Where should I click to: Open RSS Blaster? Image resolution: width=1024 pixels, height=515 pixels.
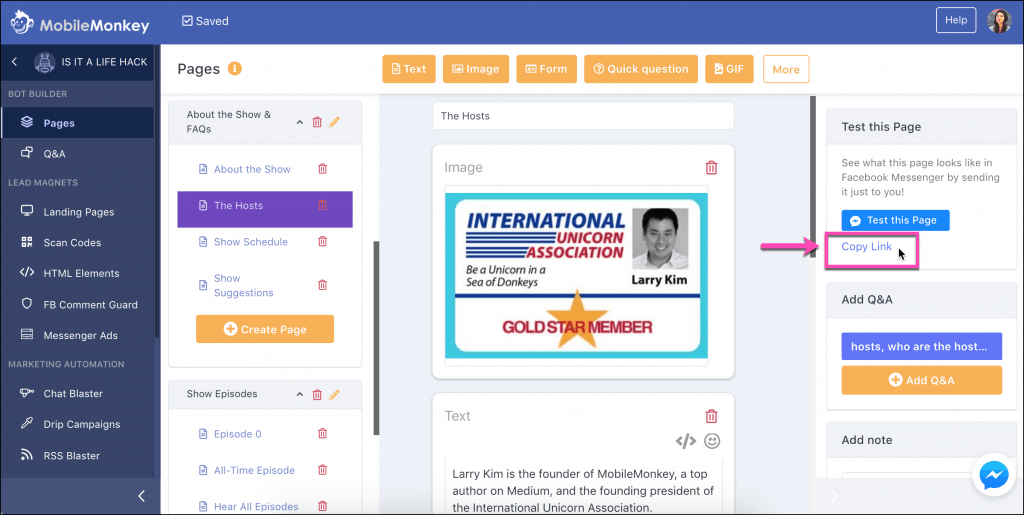77,456
